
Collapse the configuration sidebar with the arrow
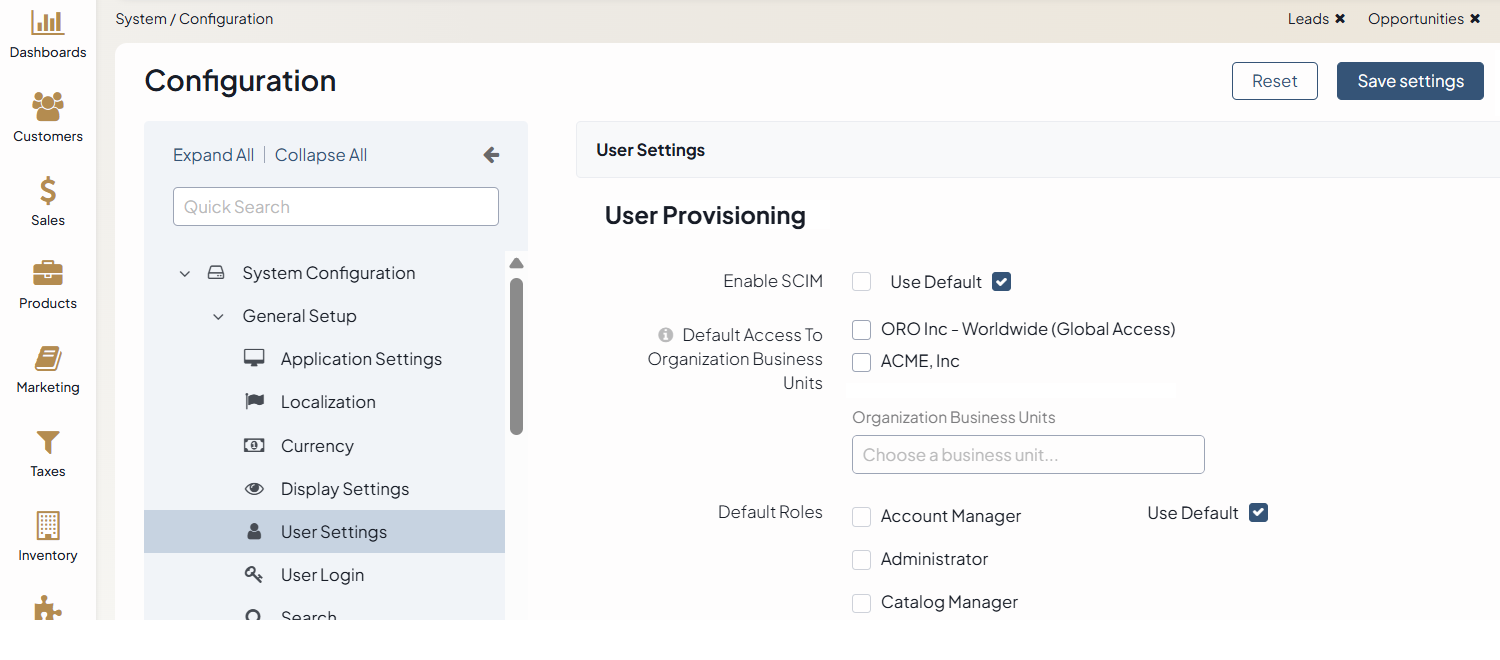[491, 155]
